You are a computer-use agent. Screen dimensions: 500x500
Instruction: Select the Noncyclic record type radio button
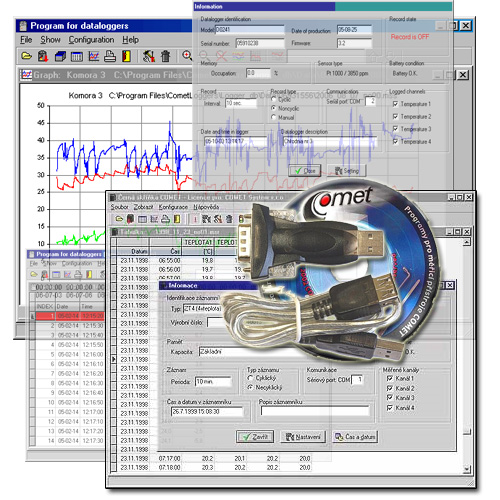click(274, 108)
